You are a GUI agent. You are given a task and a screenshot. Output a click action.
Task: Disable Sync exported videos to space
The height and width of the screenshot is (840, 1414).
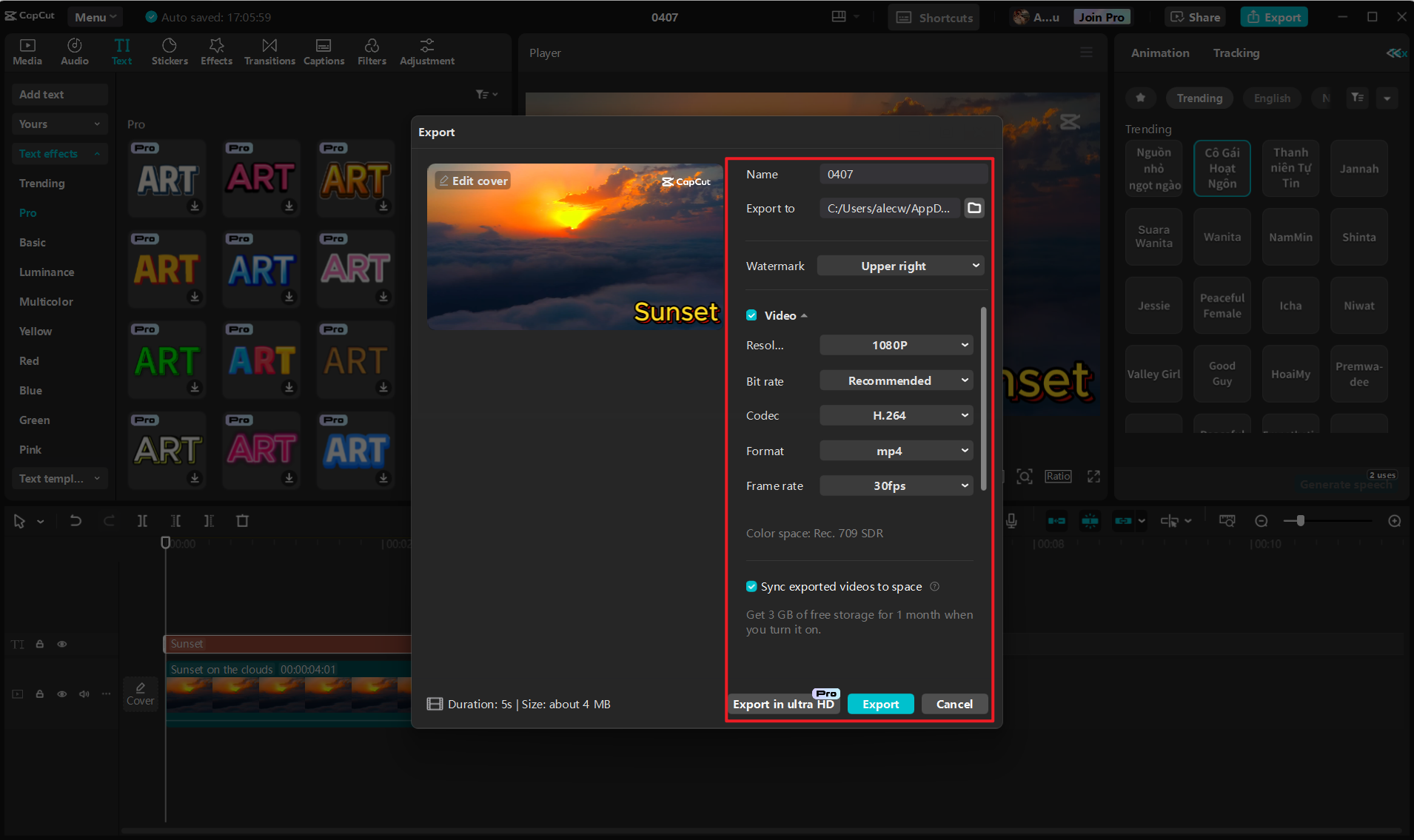pos(751,586)
